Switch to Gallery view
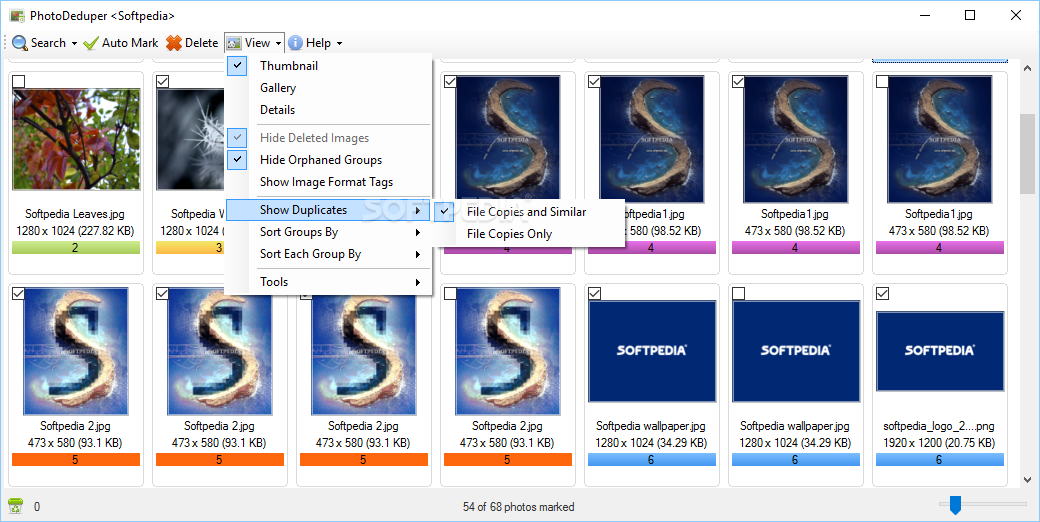This screenshot has height=522, width=1040. (329, 88)
